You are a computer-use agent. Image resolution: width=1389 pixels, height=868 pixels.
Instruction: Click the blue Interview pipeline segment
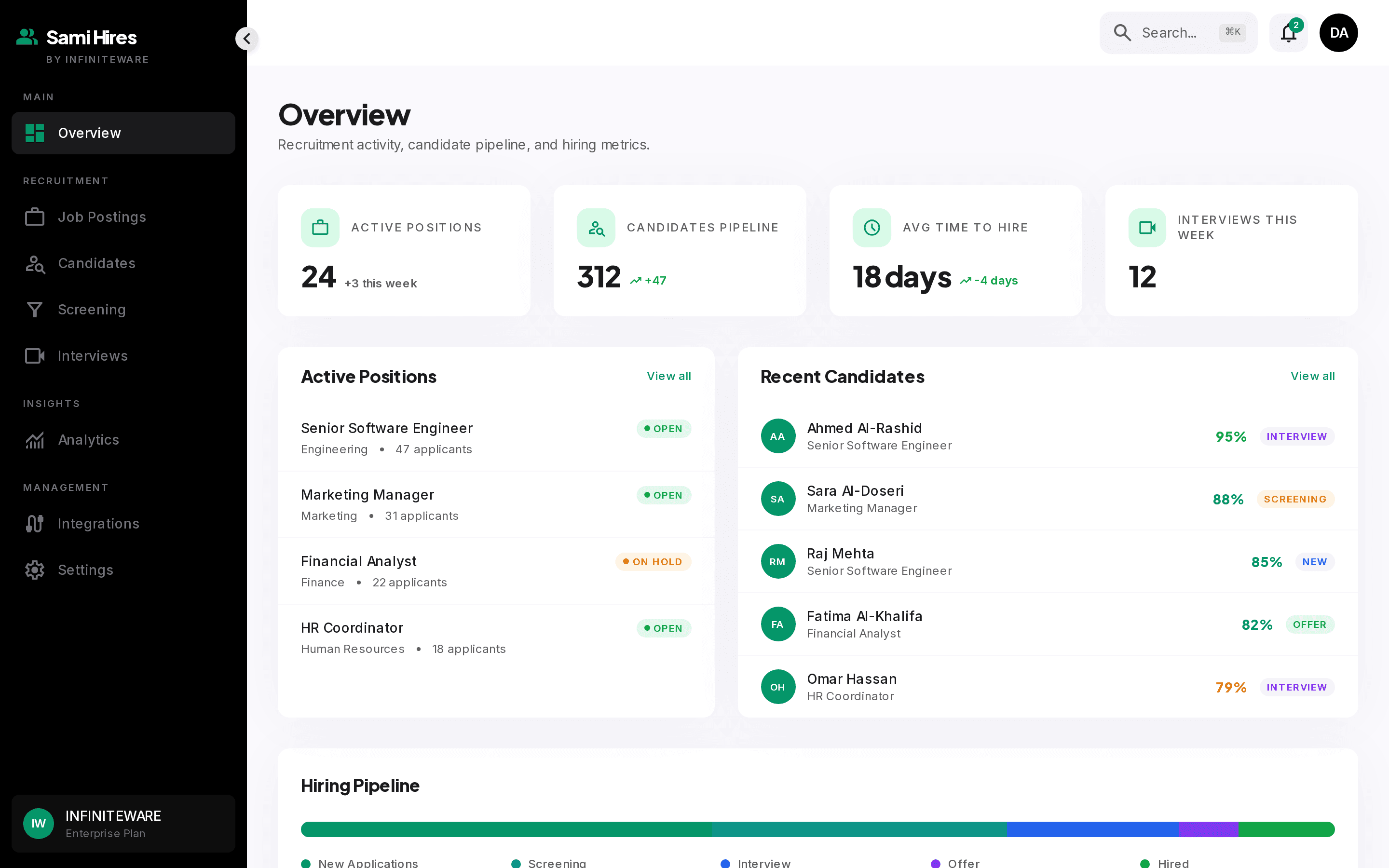[x=1092, y=829]
